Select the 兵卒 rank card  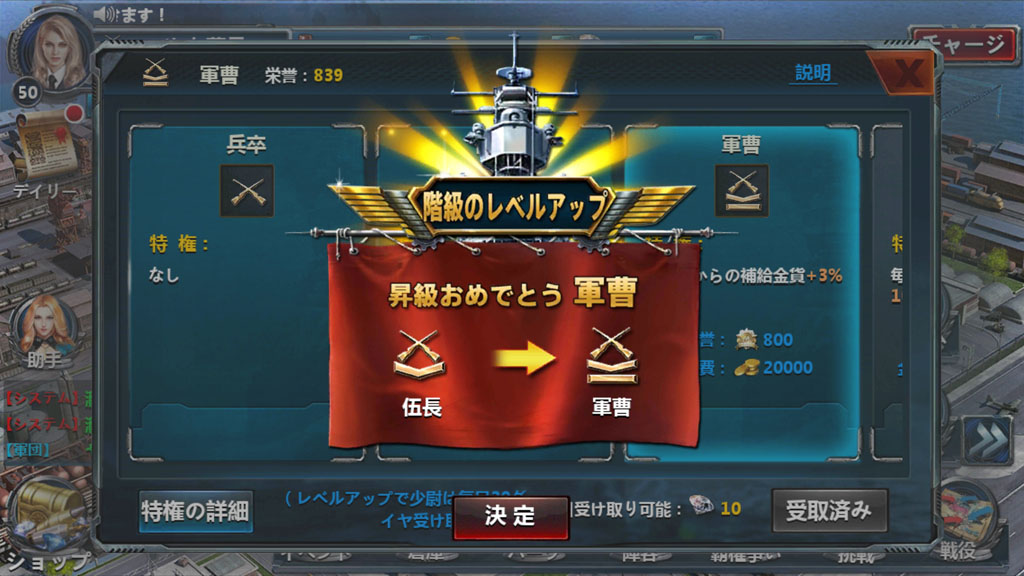pyautogui.click(x=247, y=293)
